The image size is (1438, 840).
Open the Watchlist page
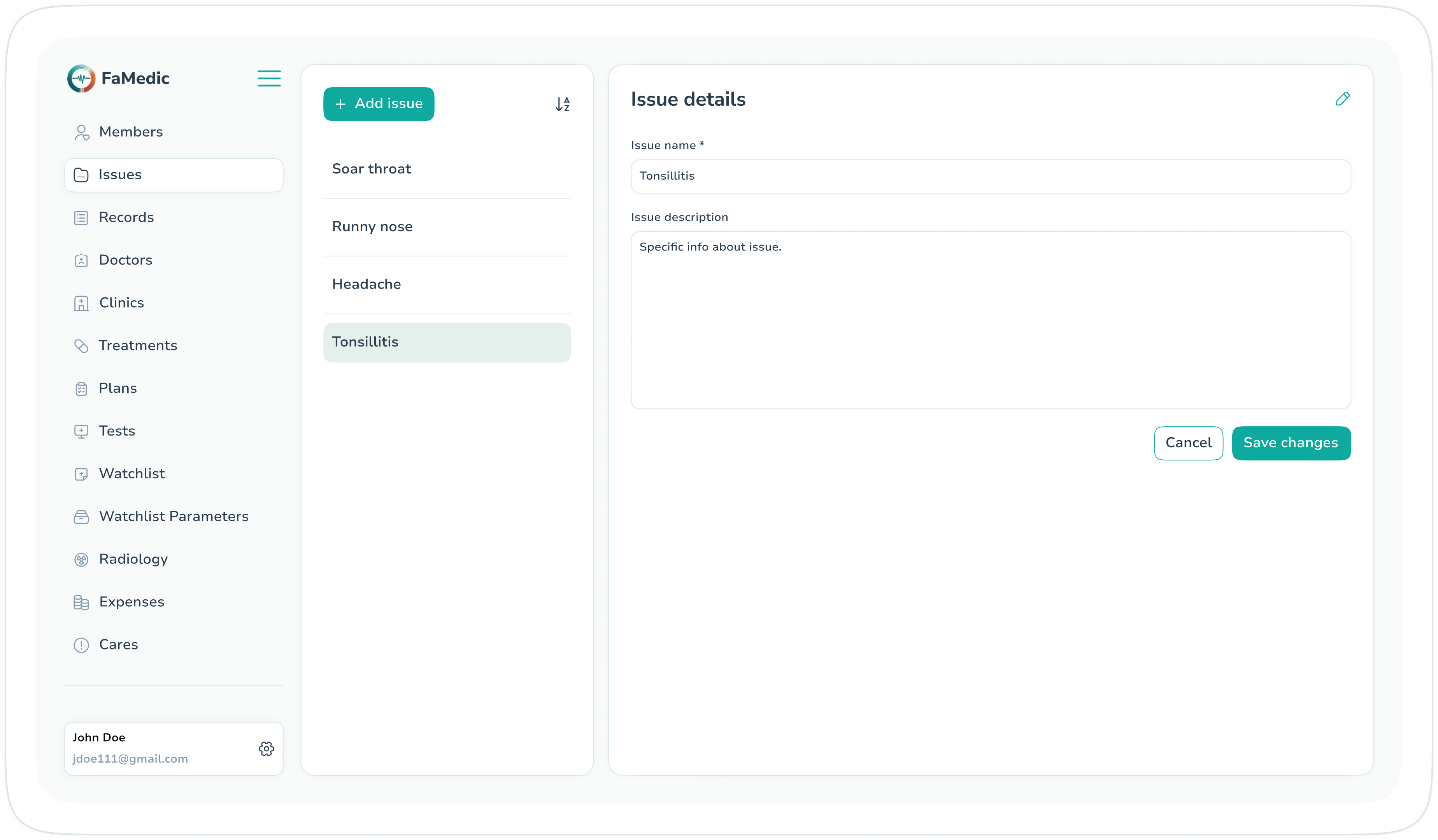174,474
